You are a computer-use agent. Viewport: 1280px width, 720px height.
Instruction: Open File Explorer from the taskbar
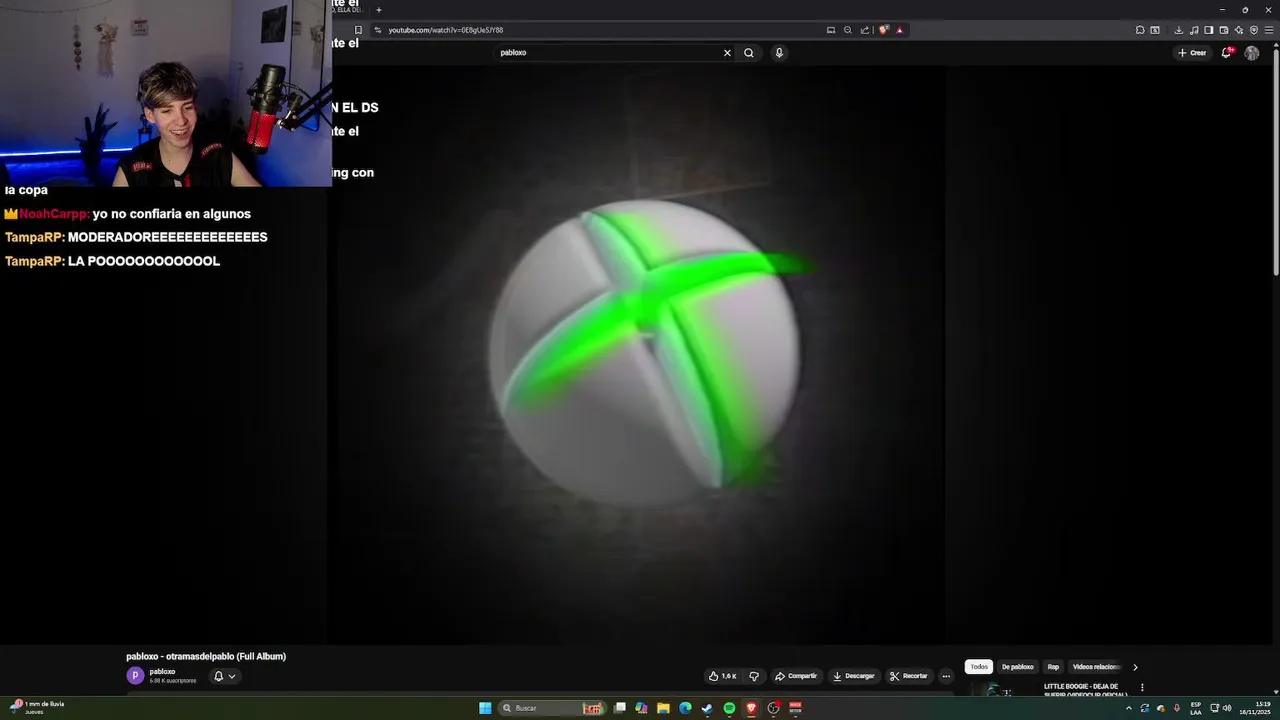pos(663,708)
